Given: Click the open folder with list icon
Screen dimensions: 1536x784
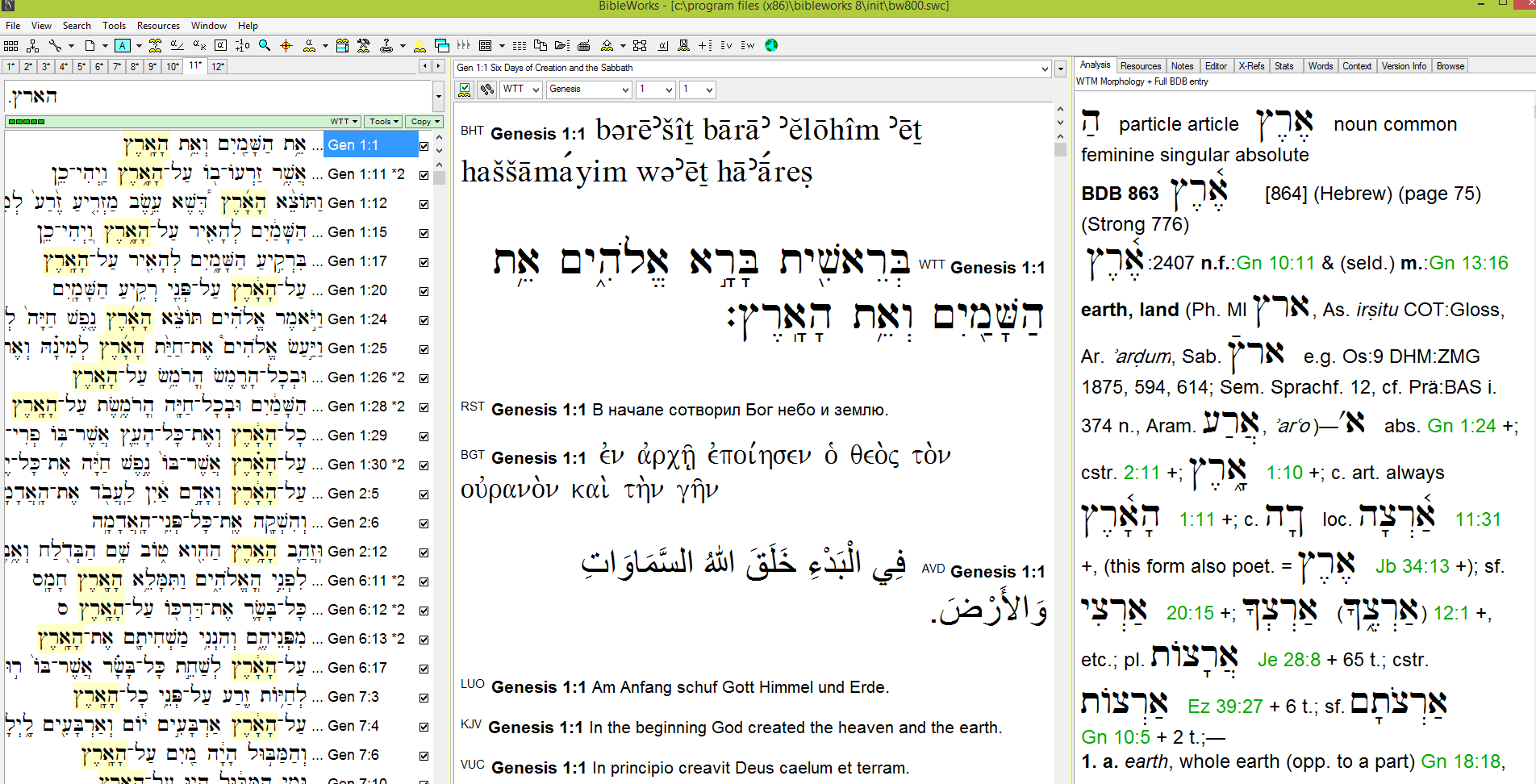Looking at the screenshot, I should pos(562,45).
